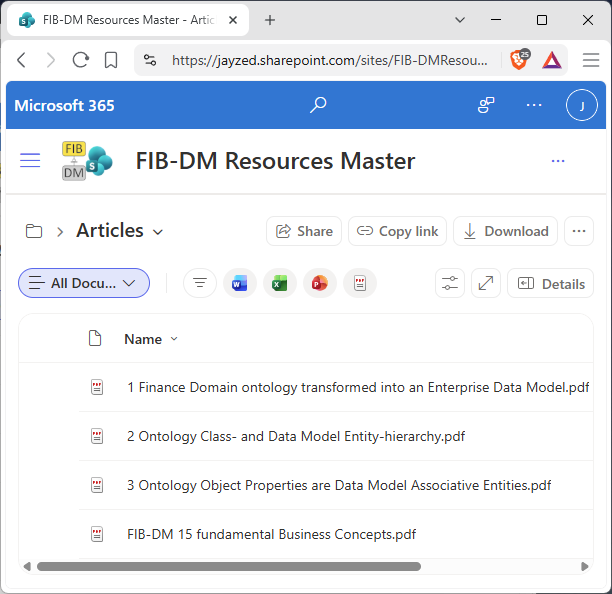Click the breadcrumb chevron before Articles

pyautogui.click(x=60, y=232)
